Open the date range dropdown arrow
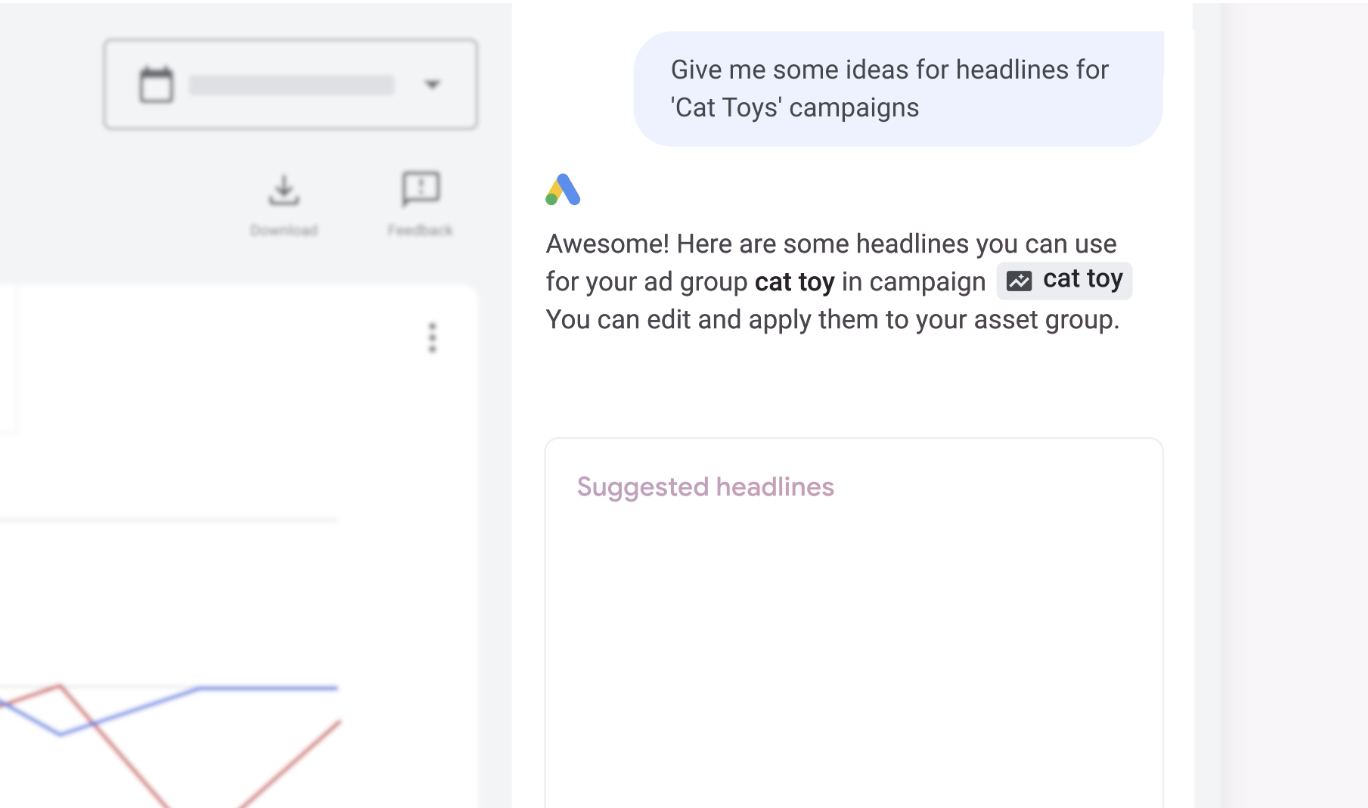 (433, 85)
